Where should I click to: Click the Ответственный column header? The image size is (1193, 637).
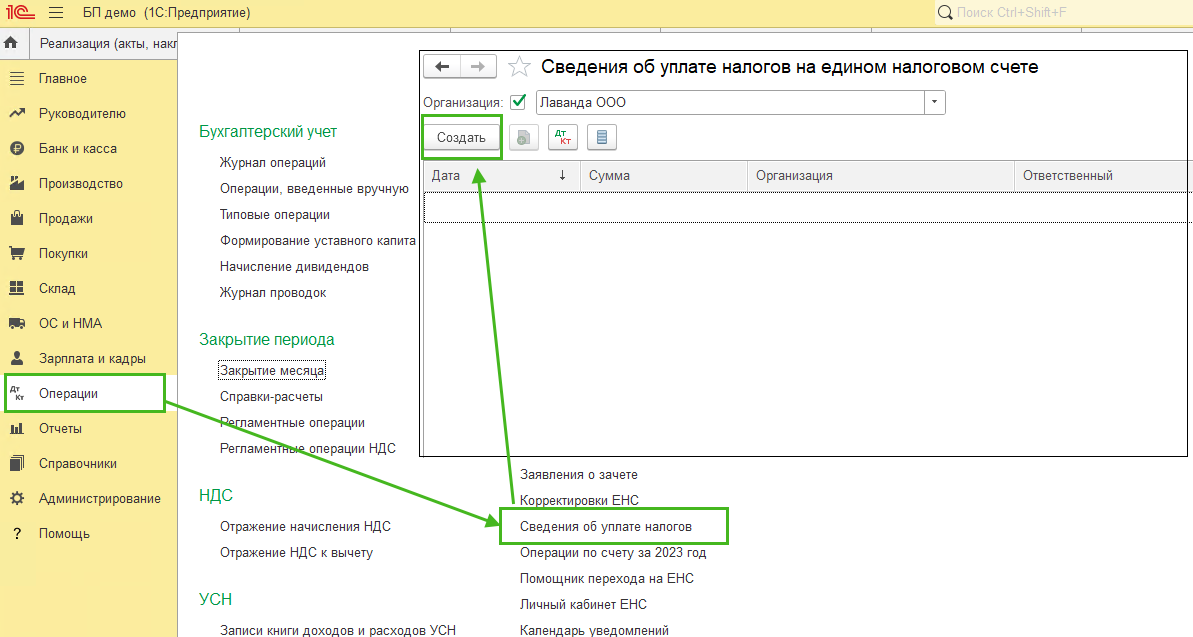[x=1101, y=176]
